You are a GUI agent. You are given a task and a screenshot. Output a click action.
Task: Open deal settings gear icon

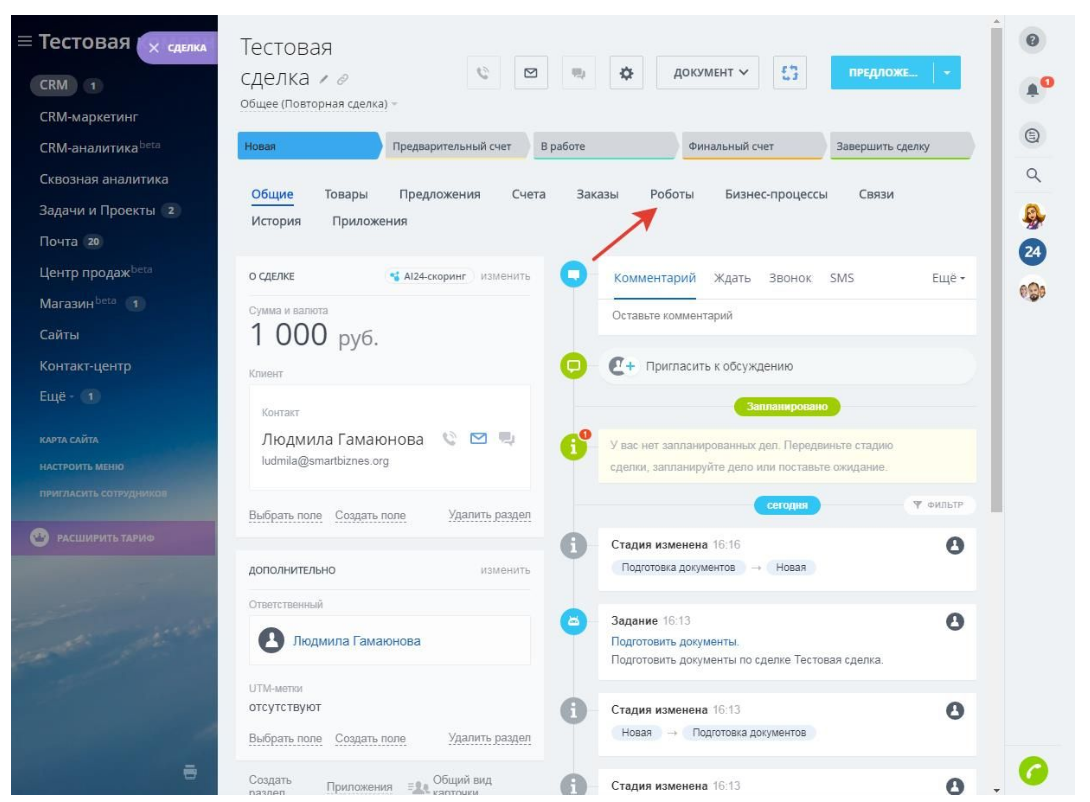click(x=626, y=72)
